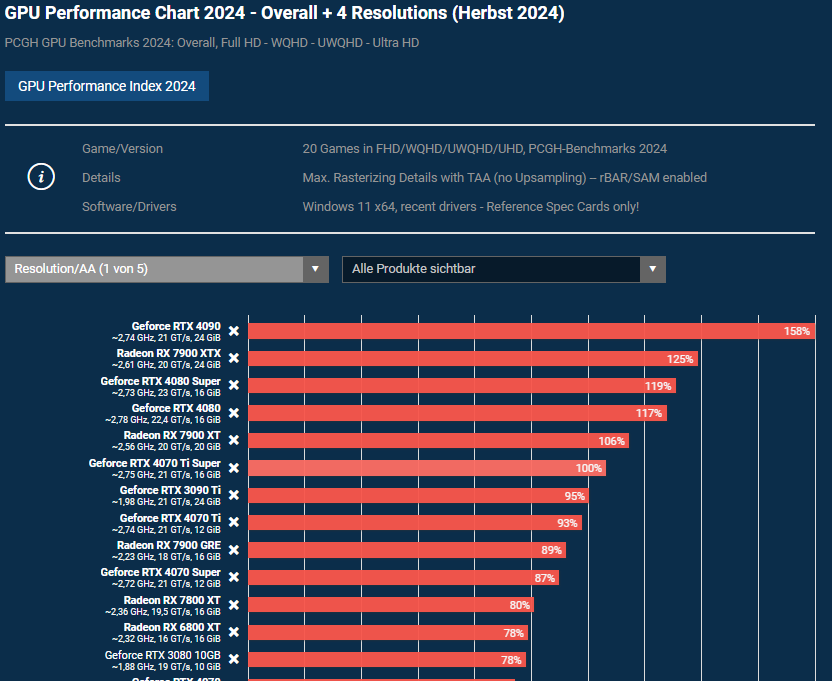Click the 20 Games in FHD/WQHD/UWQHD/UHD text

pos(484,149)
